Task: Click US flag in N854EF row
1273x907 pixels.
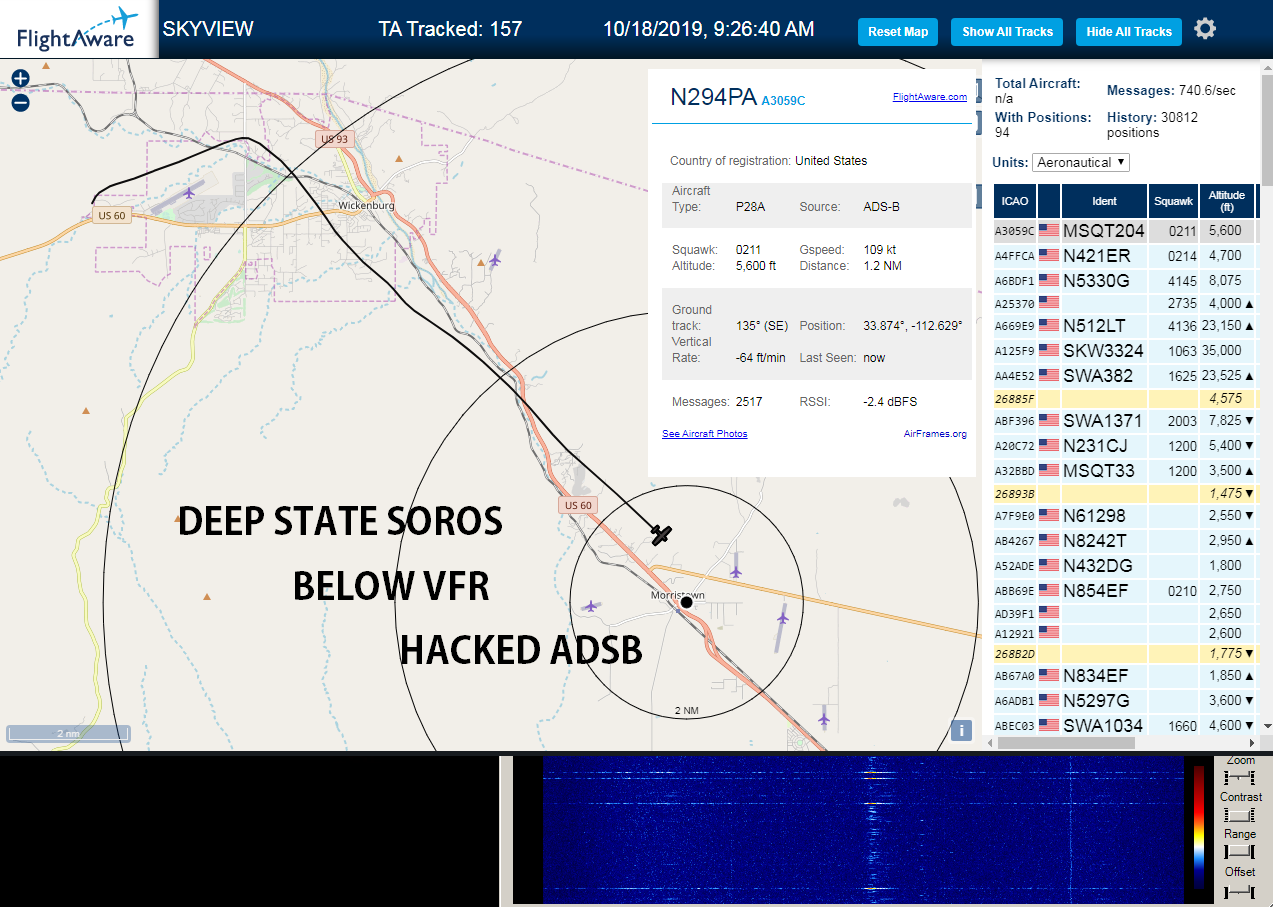Action: (1048, 591)
